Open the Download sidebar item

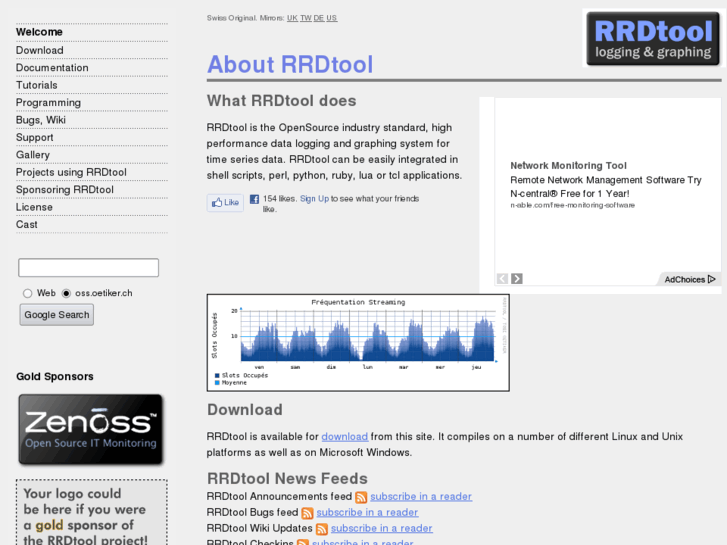[39, 50]
